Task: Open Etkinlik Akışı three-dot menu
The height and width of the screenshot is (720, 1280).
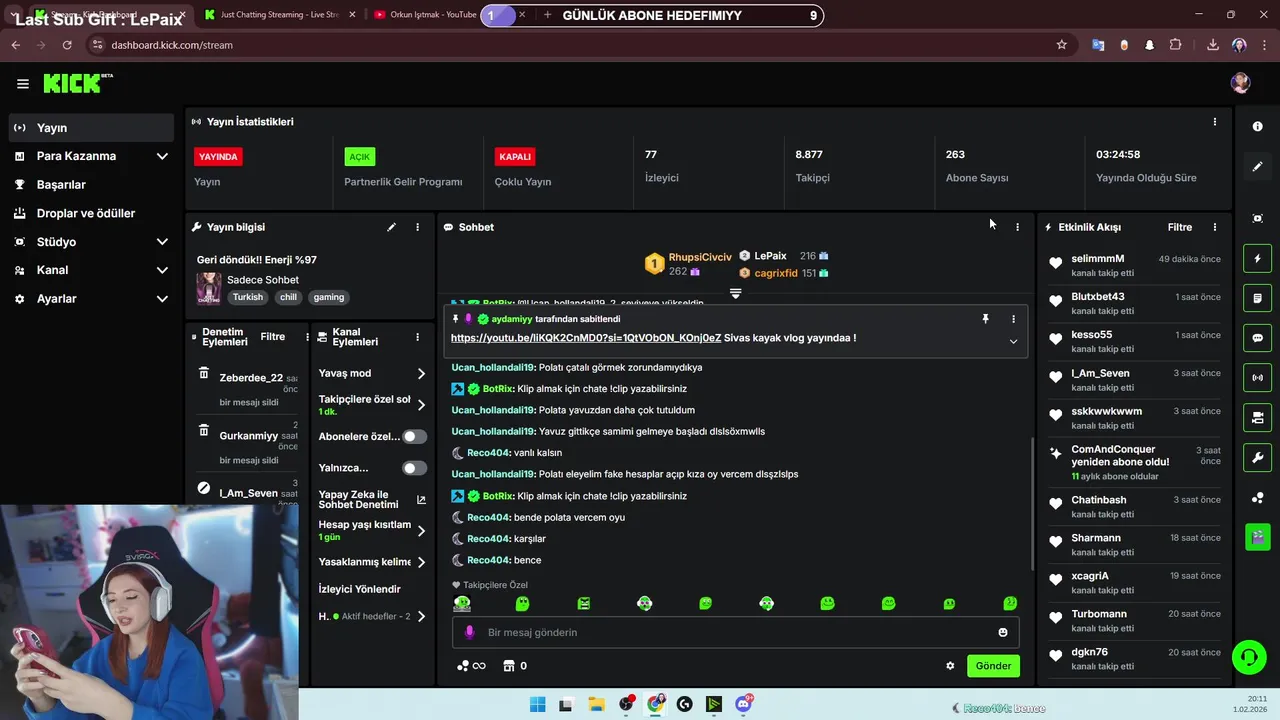Action: pos(1215,227)
